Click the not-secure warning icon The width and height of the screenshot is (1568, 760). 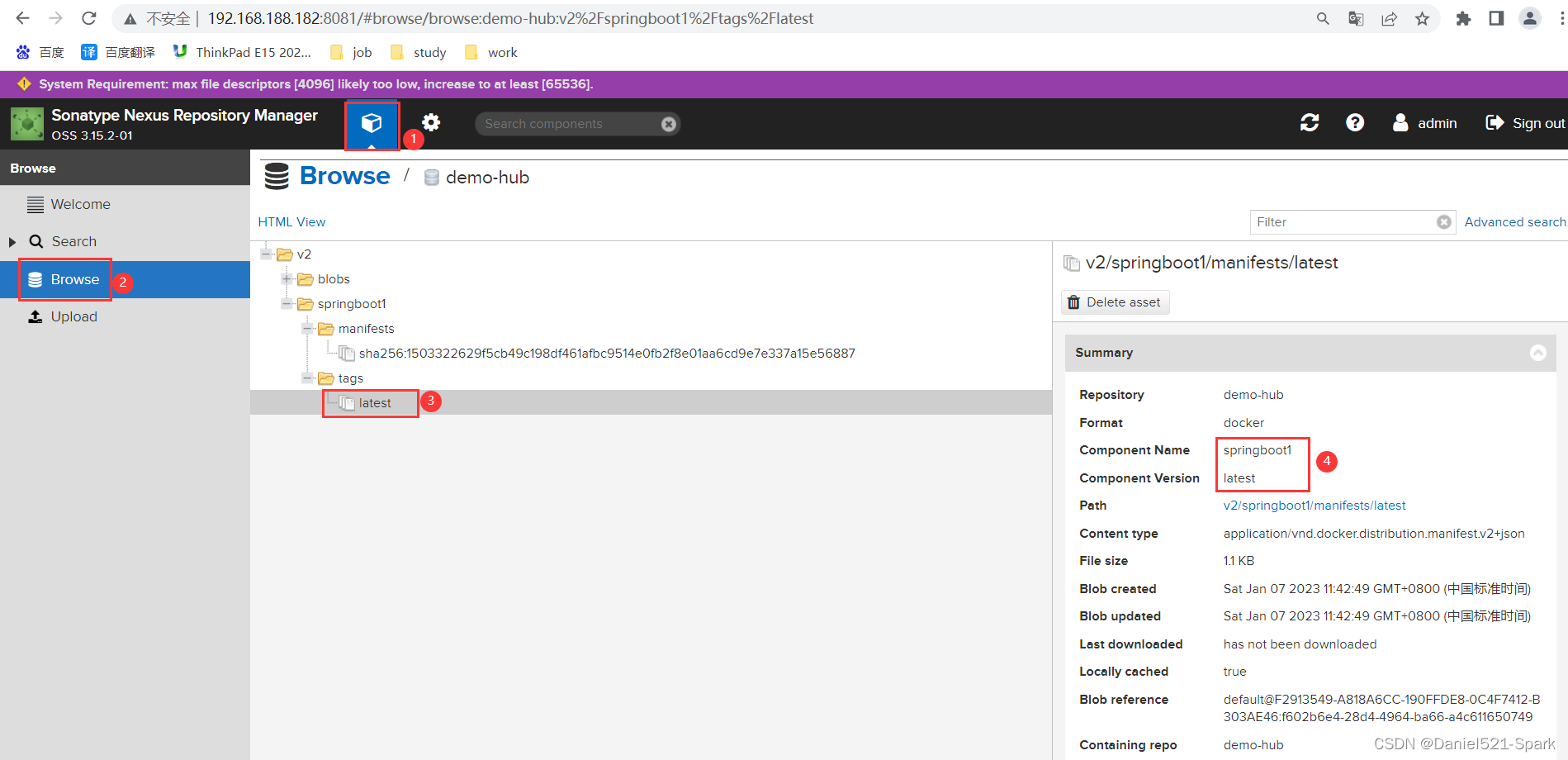[x=130, y=18]
